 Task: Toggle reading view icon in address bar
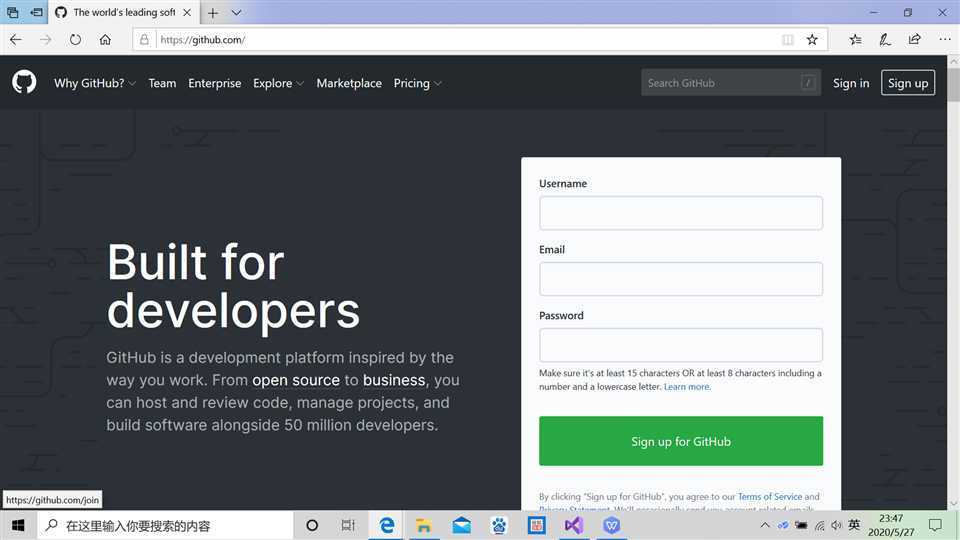pyautogui.click(x=788, y=40)
